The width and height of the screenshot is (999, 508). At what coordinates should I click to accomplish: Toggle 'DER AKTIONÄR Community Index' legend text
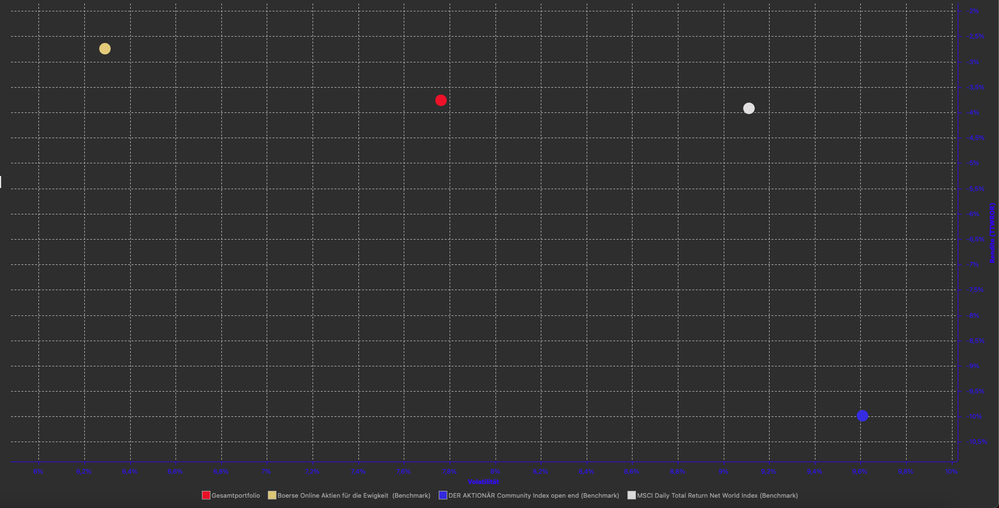(534, 496)
